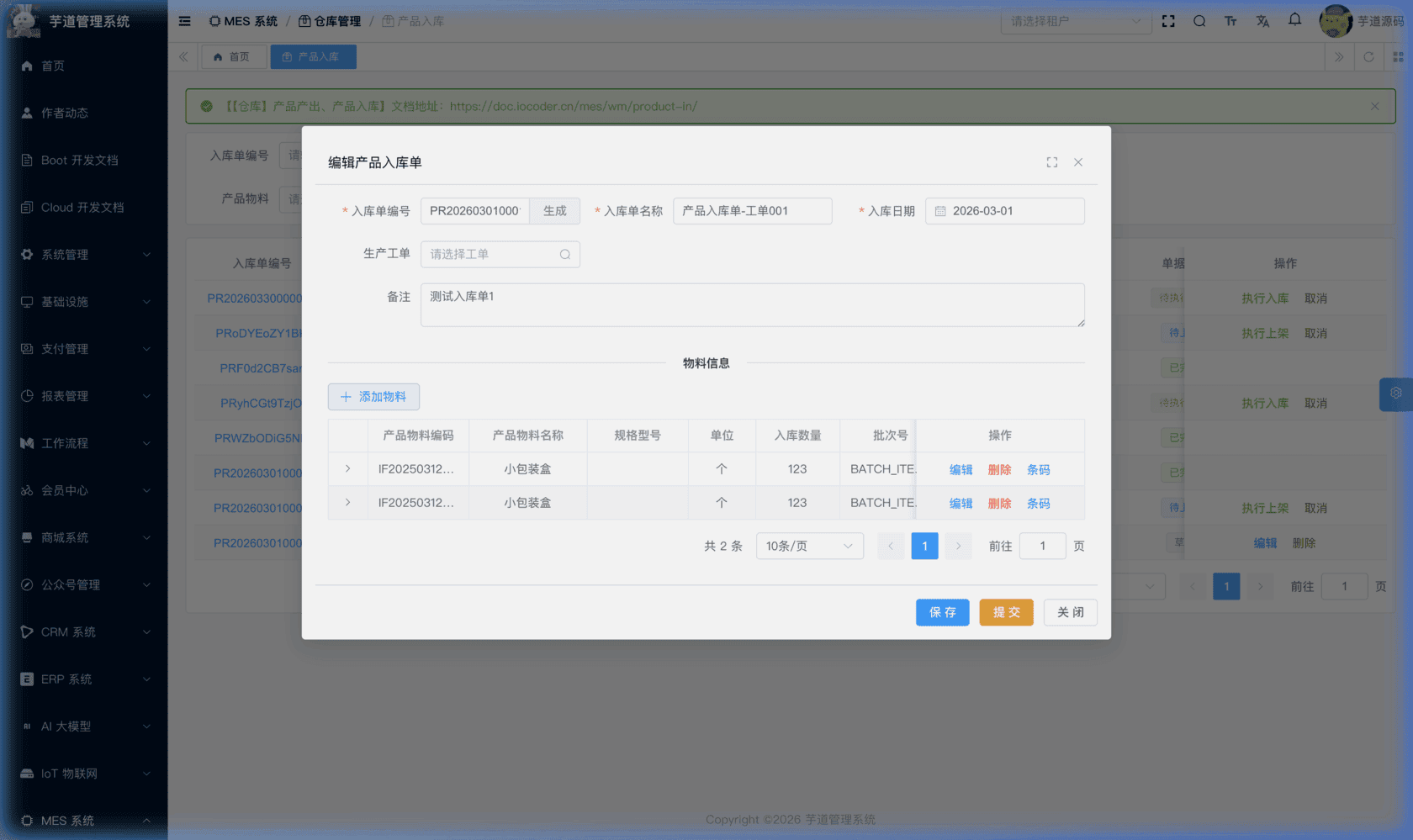
Task: Open the 10条/页 page size dropdown
Action: pos(809,547)
